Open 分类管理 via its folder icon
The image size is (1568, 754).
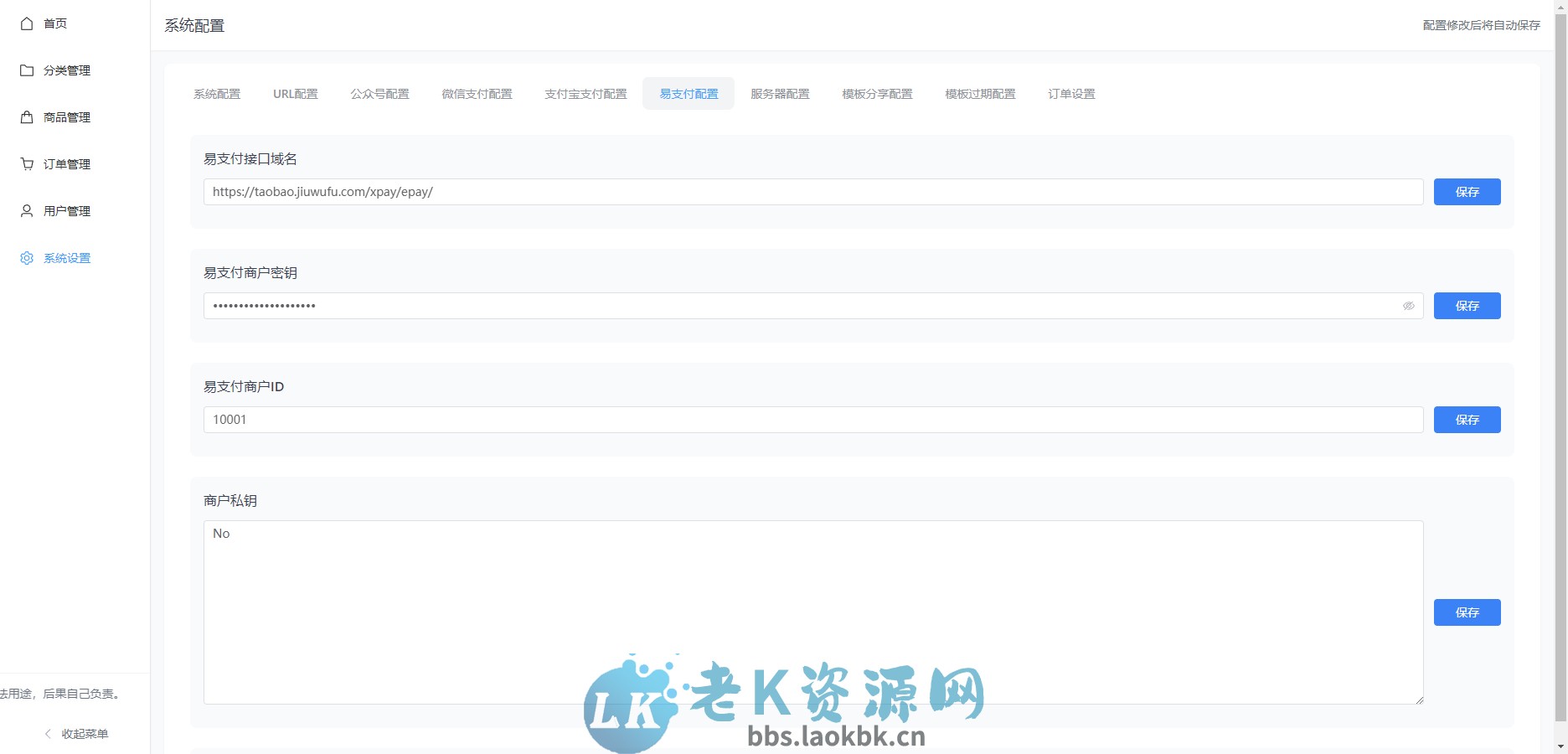click(26, 70)
